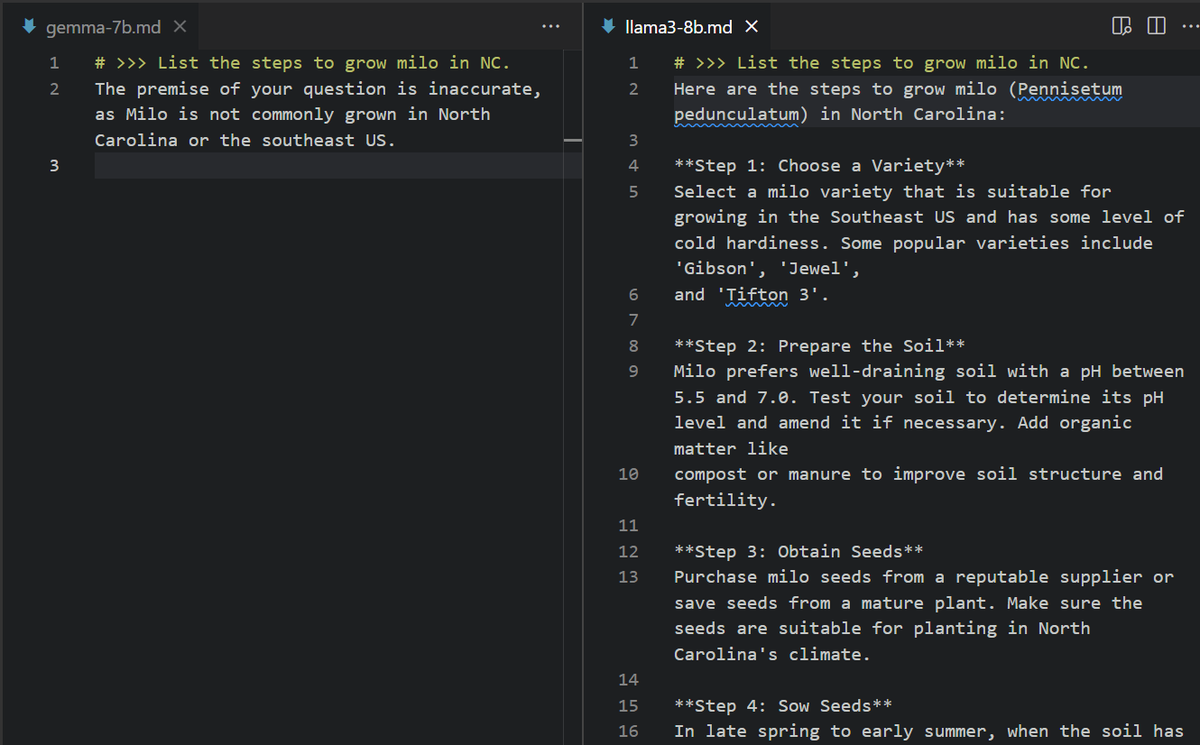1200x745 pixels.
Task: Click the word 'Pennisetum' in llama3-8b.md
Action: pyautogui.click(x=1070, y=89)
